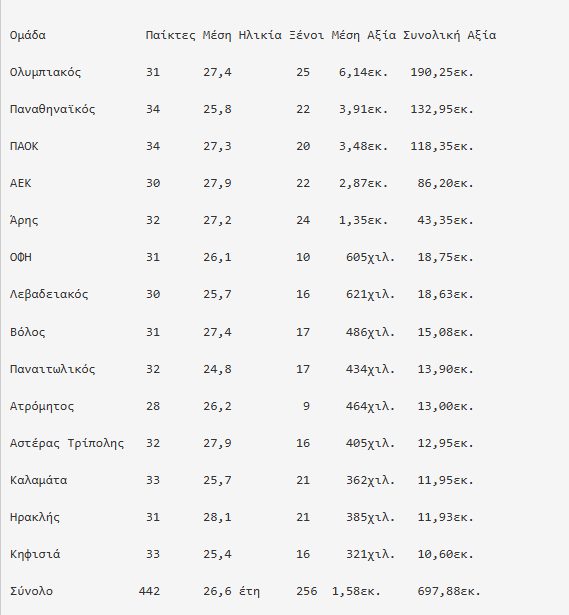
Task: Click on Λεβαδειακός team entry
Action: click(49, 294)
